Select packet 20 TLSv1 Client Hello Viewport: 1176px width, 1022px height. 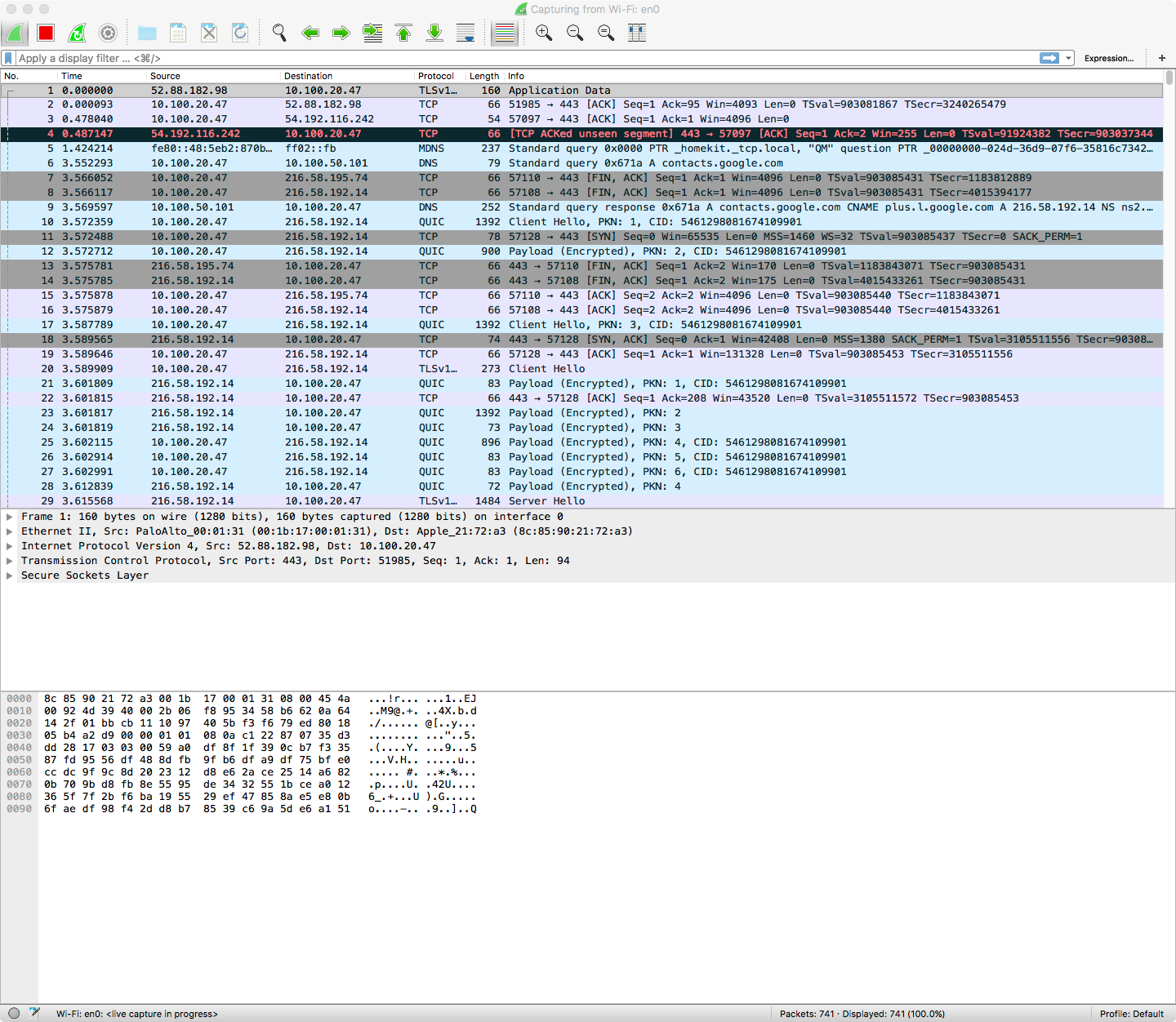[x=581, y=369]
